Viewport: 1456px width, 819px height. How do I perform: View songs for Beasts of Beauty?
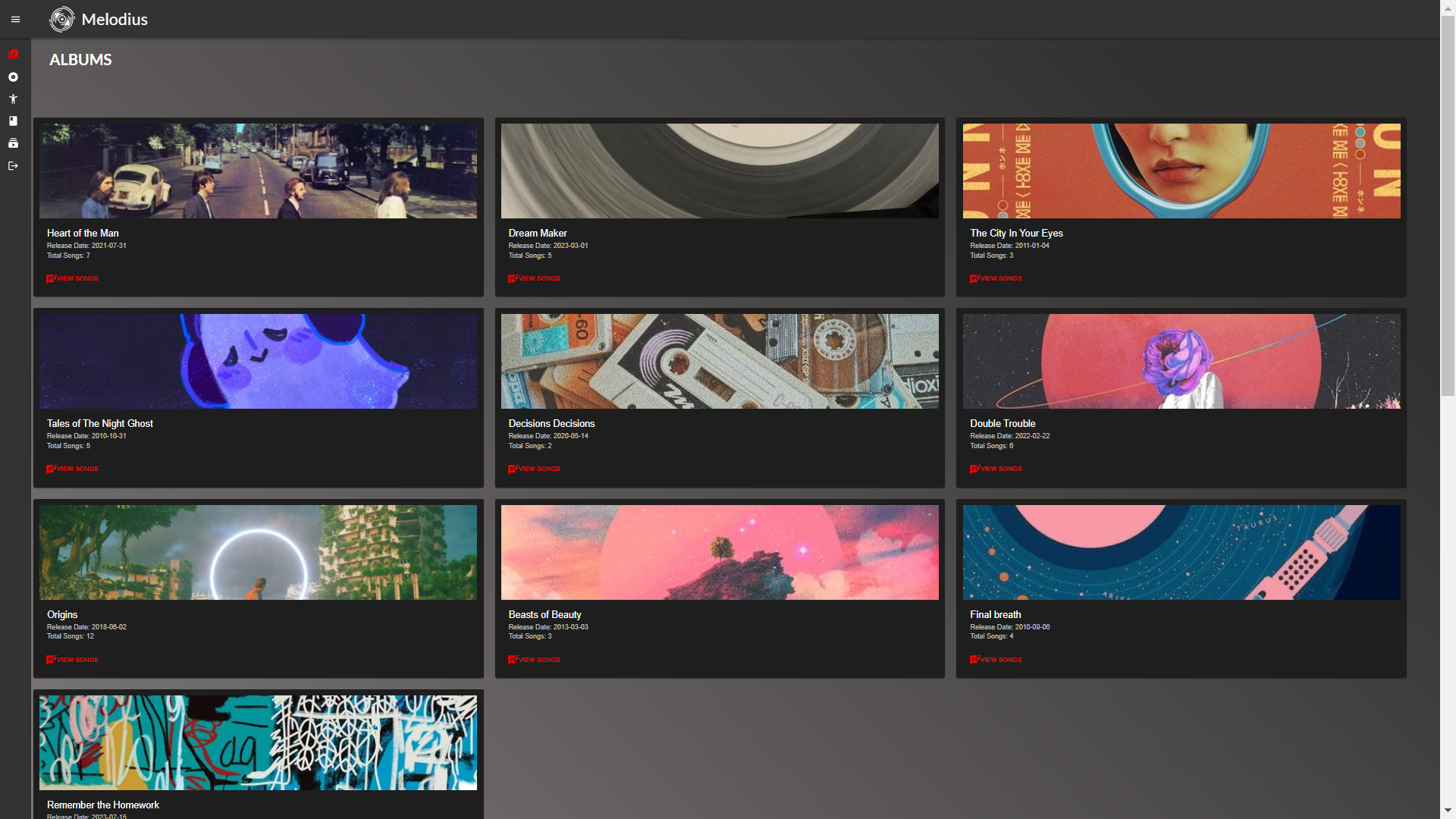tap(534, 660)
